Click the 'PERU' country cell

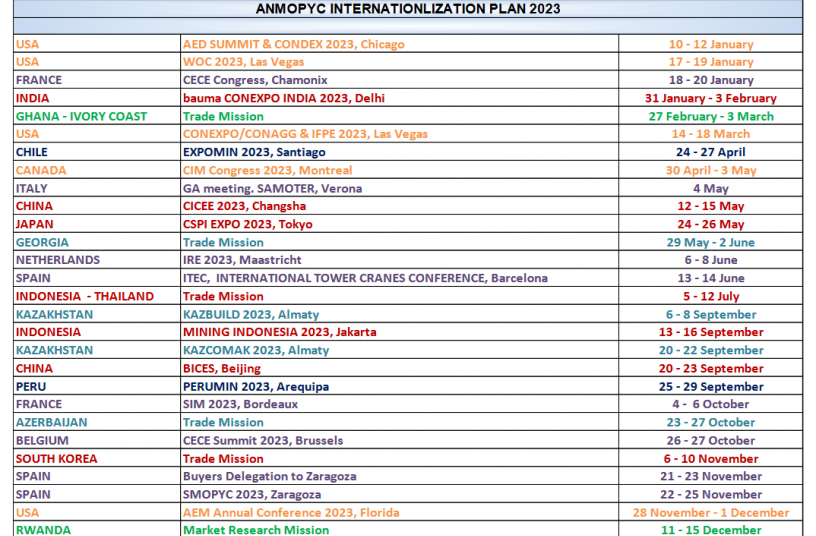97,387
